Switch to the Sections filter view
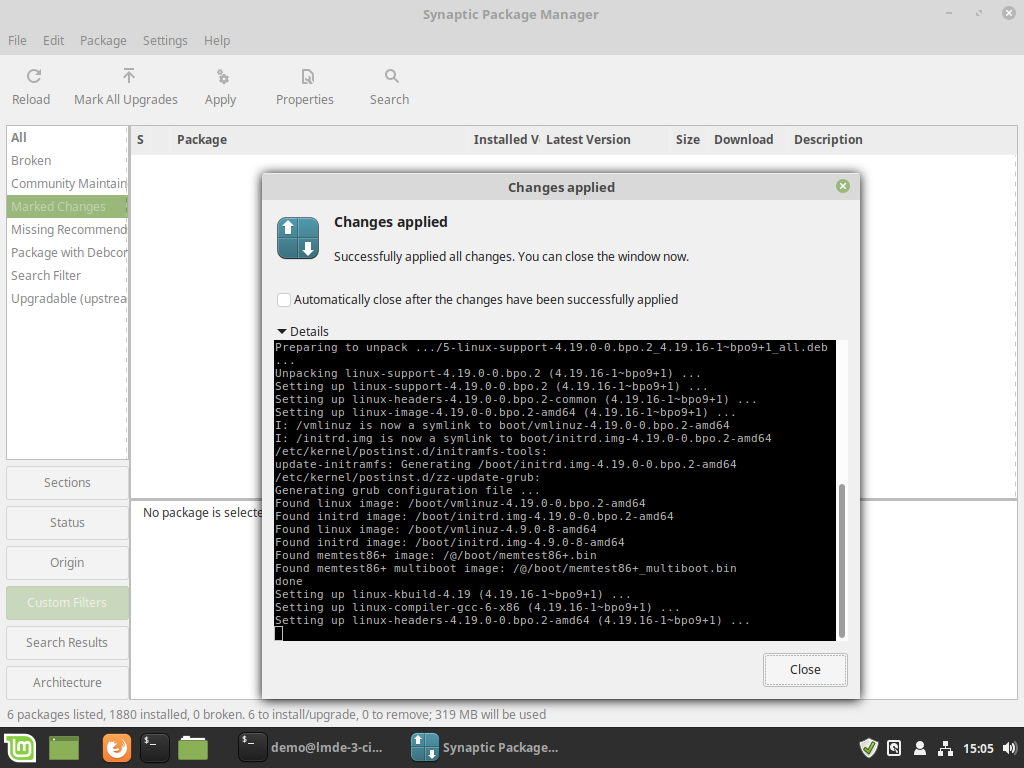The width and height of the screenshot is (1024, 768). [67, 483]
